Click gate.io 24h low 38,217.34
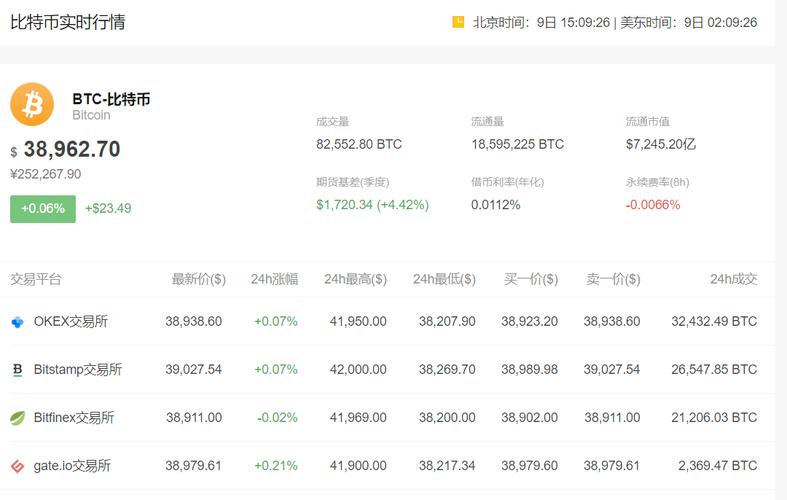 (447, 466)
